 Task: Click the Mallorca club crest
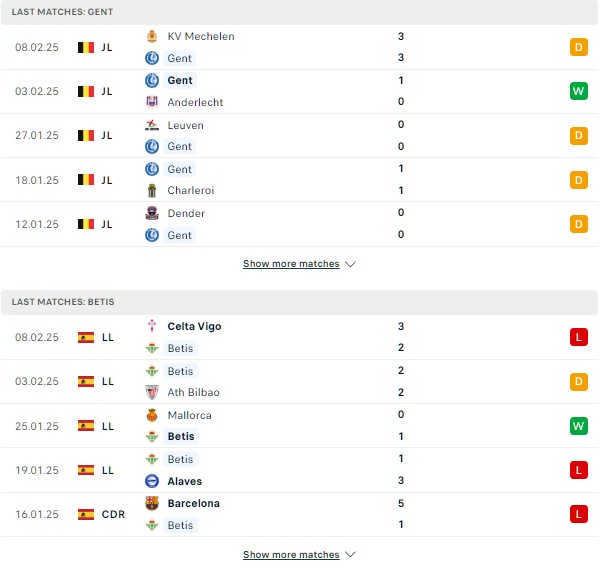click(x=152, y=415)
